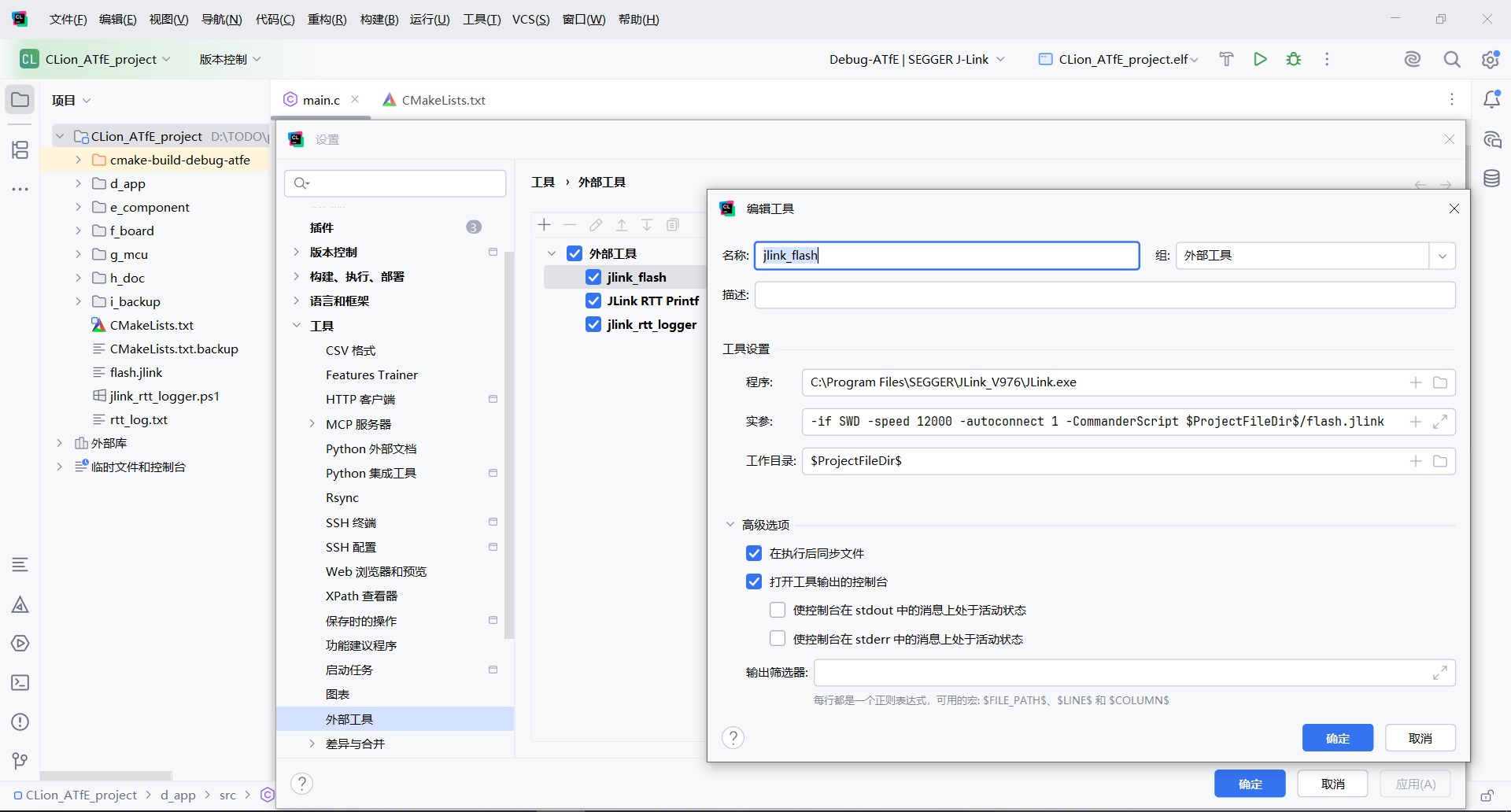Expand the arguments field editor
The width and height of the screenshot is (1511, 812).
click(1440, 422)
